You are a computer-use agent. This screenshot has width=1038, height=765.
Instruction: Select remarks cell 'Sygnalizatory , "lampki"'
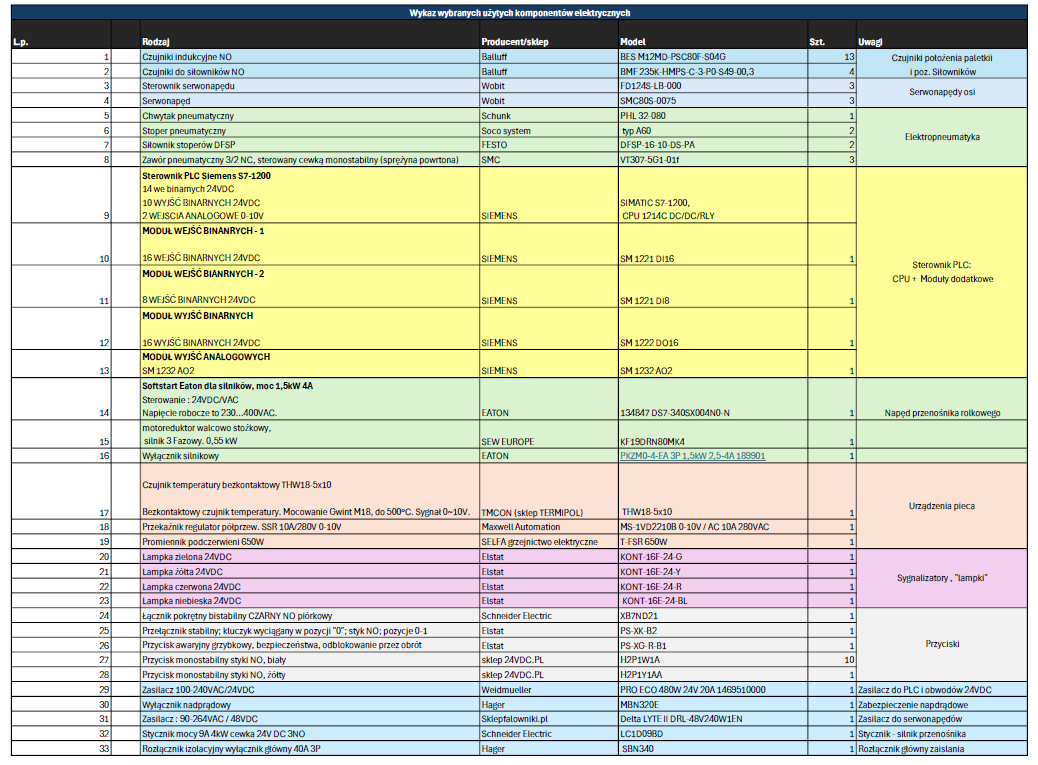pyautogui.click(x=942, y=578)
